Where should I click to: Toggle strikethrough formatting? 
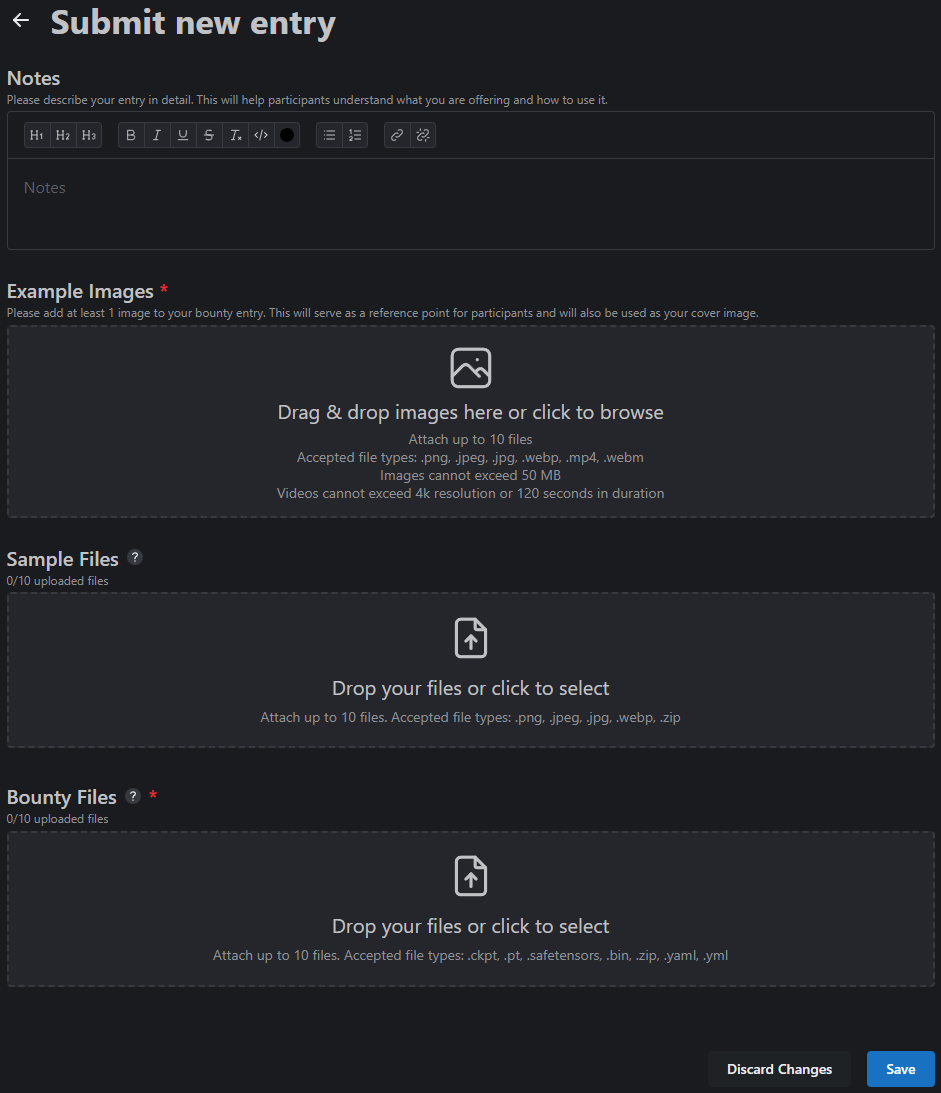pos(209,135)
